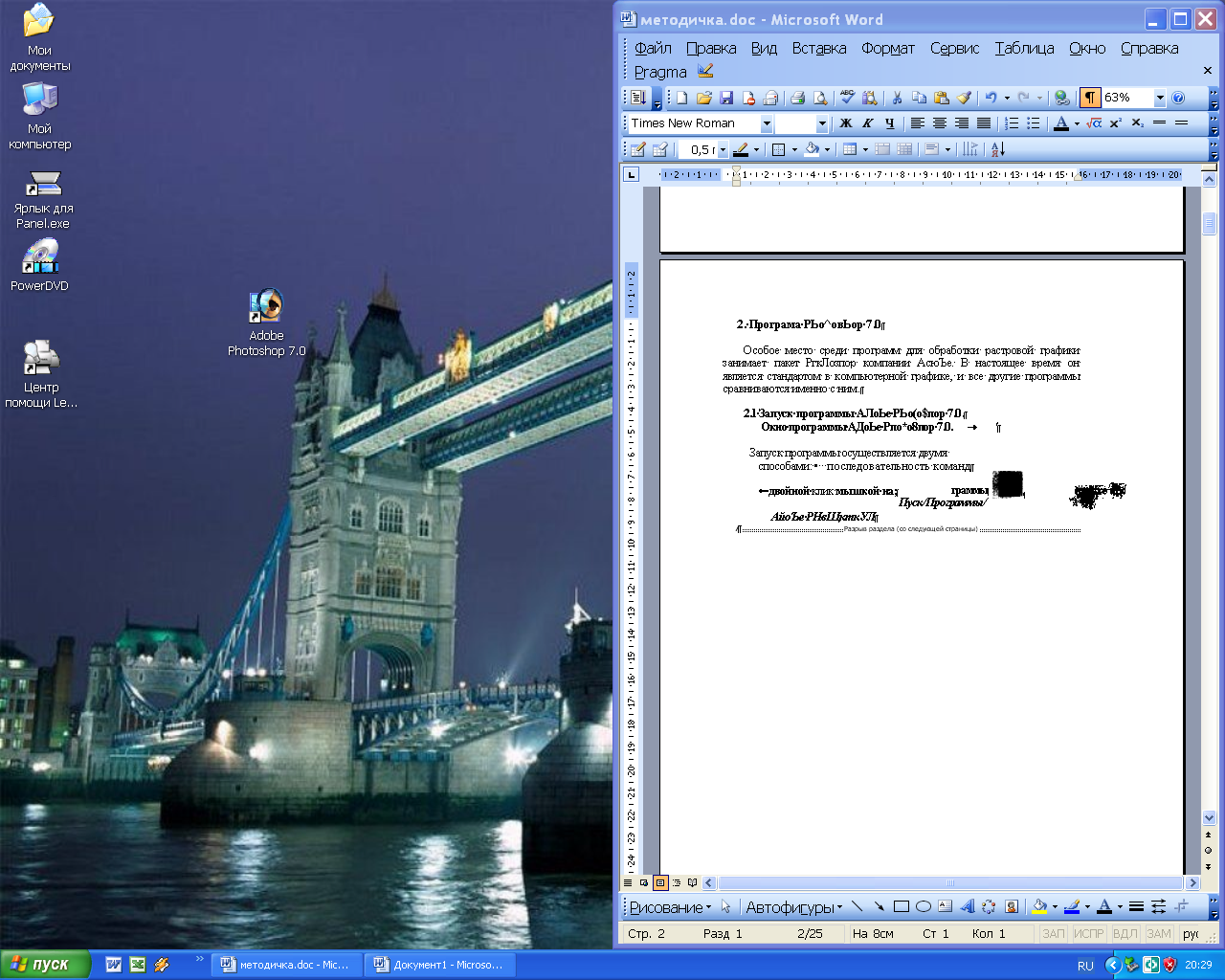Open the Правка menu

(711, 48)
